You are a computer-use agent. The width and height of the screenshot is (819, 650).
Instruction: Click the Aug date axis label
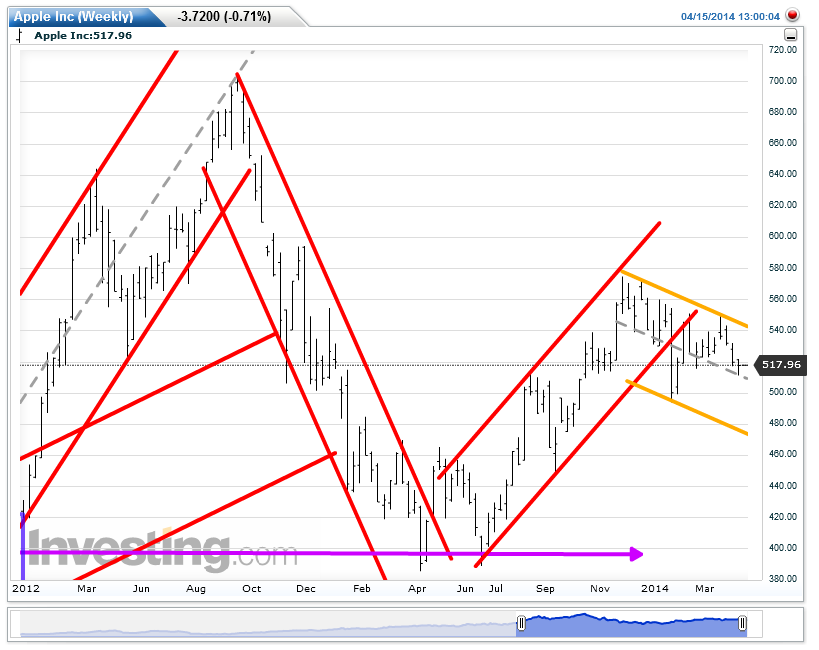196,589
